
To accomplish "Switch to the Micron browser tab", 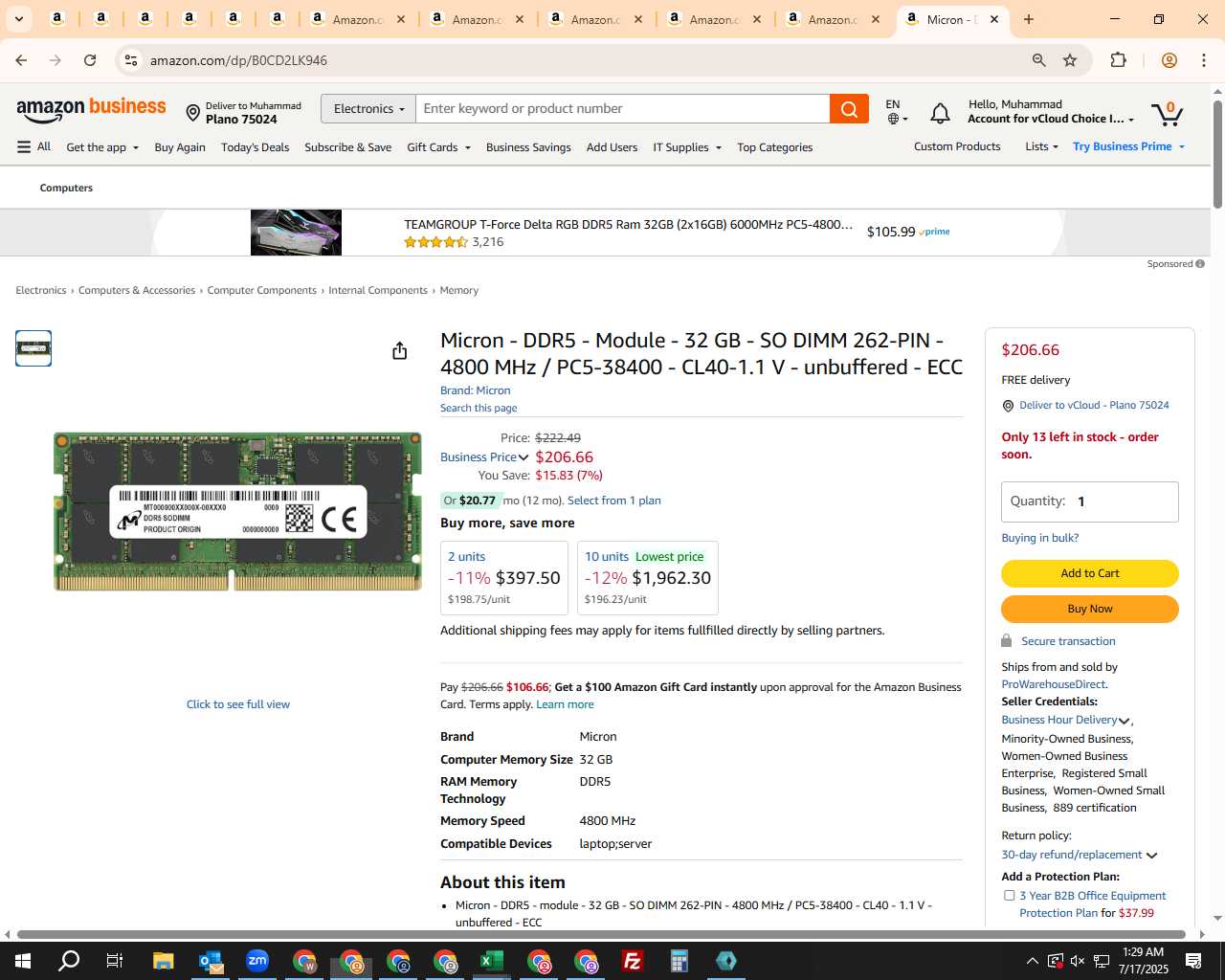I will pyautogui.click(x=950, y=19).
